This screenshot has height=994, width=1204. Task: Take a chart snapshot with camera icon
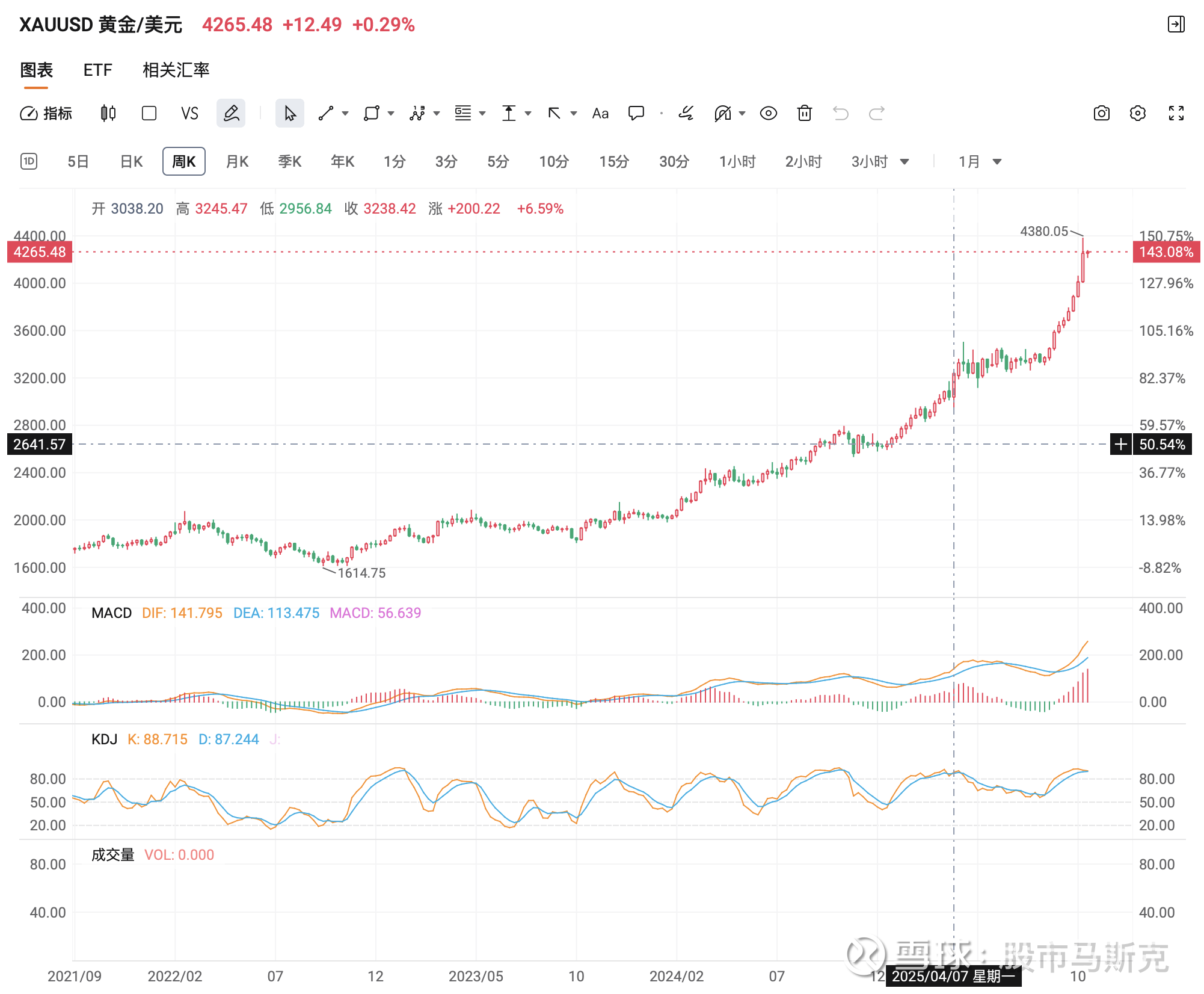1101,113
